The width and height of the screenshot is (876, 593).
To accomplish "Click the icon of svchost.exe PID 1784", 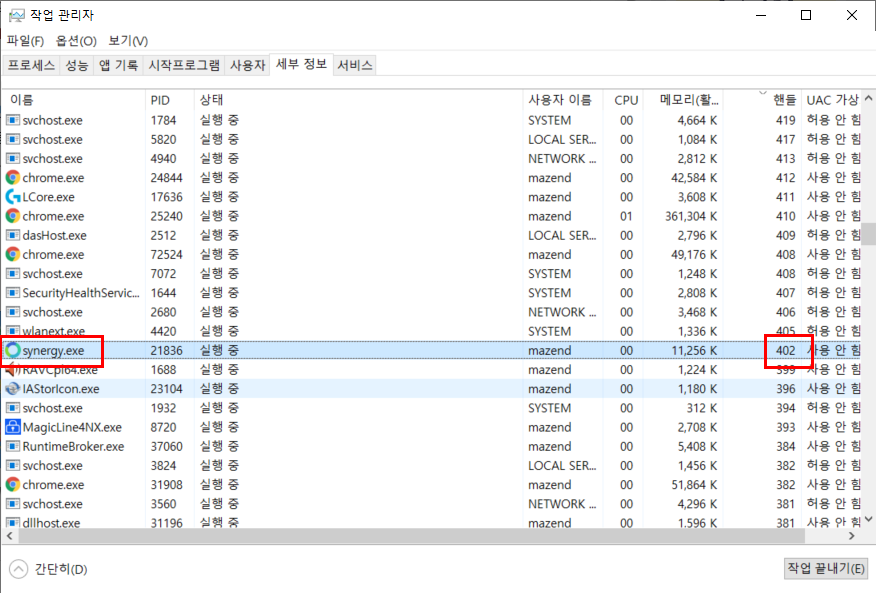I will 13,120.
